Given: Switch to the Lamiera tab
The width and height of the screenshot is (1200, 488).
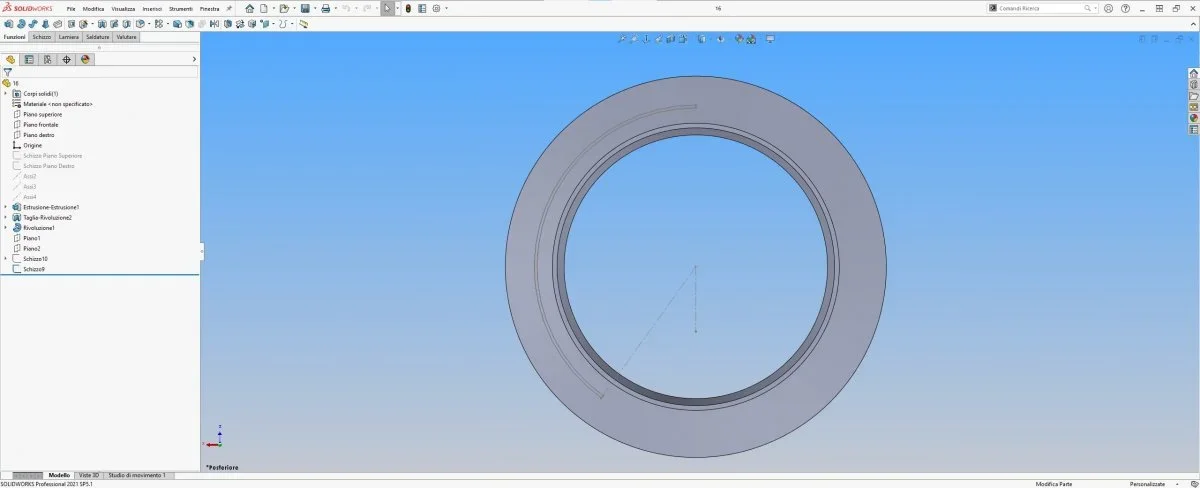Looking at the screenshot, I should pyautogui.click(x=69, y=37).
